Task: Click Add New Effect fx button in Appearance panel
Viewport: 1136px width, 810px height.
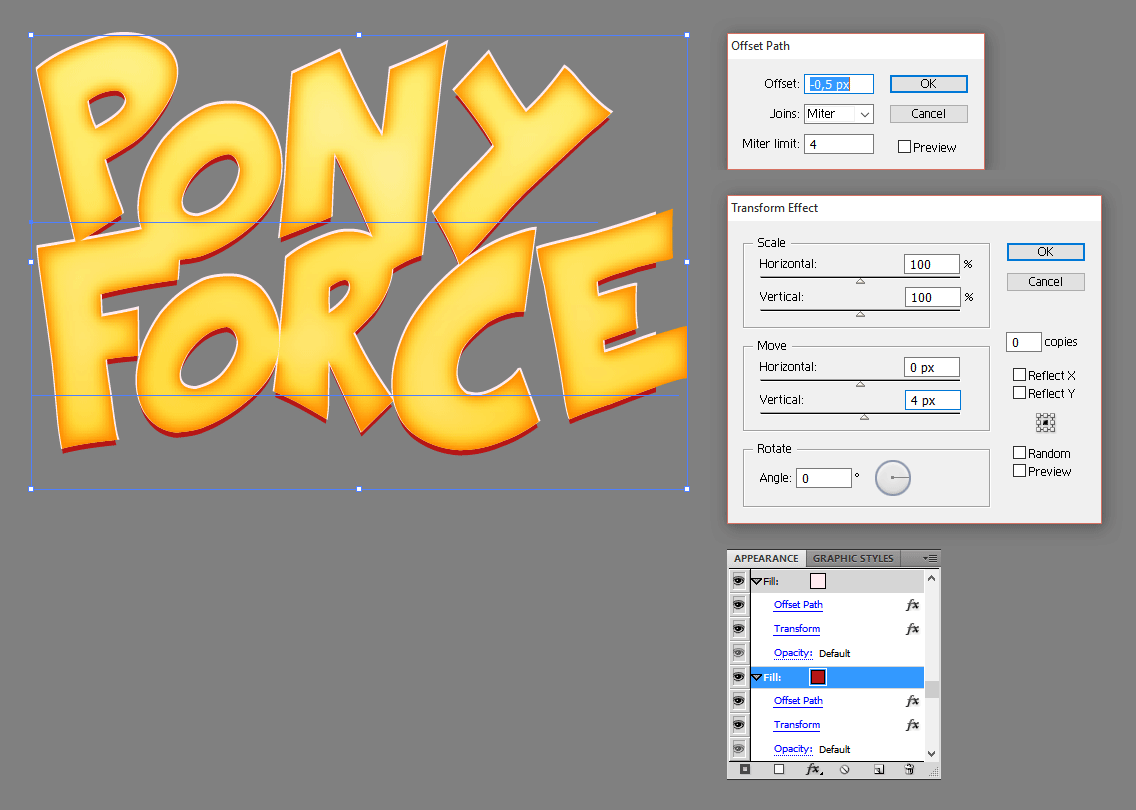Action: pyautogui.click(x=813, y=769)
